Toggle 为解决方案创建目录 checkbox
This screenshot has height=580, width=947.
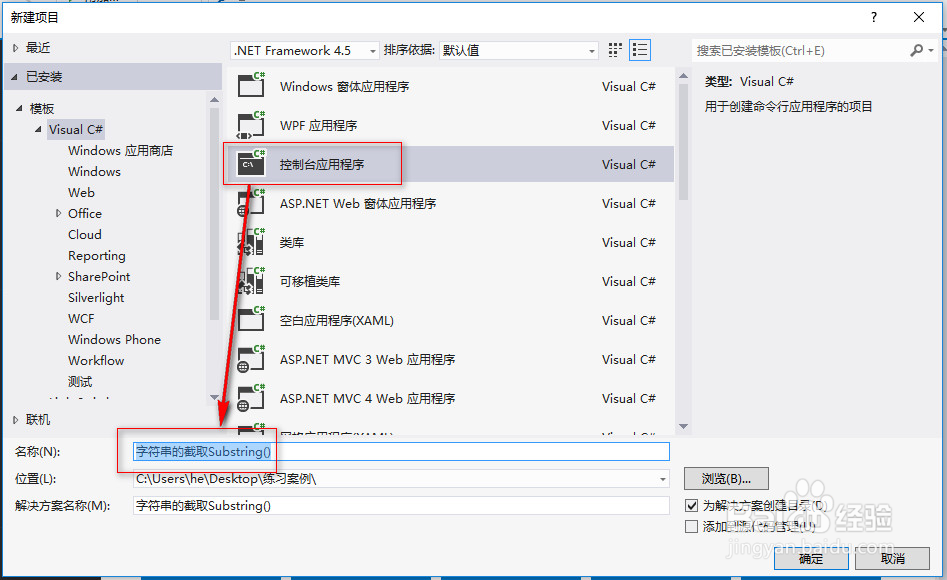pyautogui.click(x=692, y=506)
